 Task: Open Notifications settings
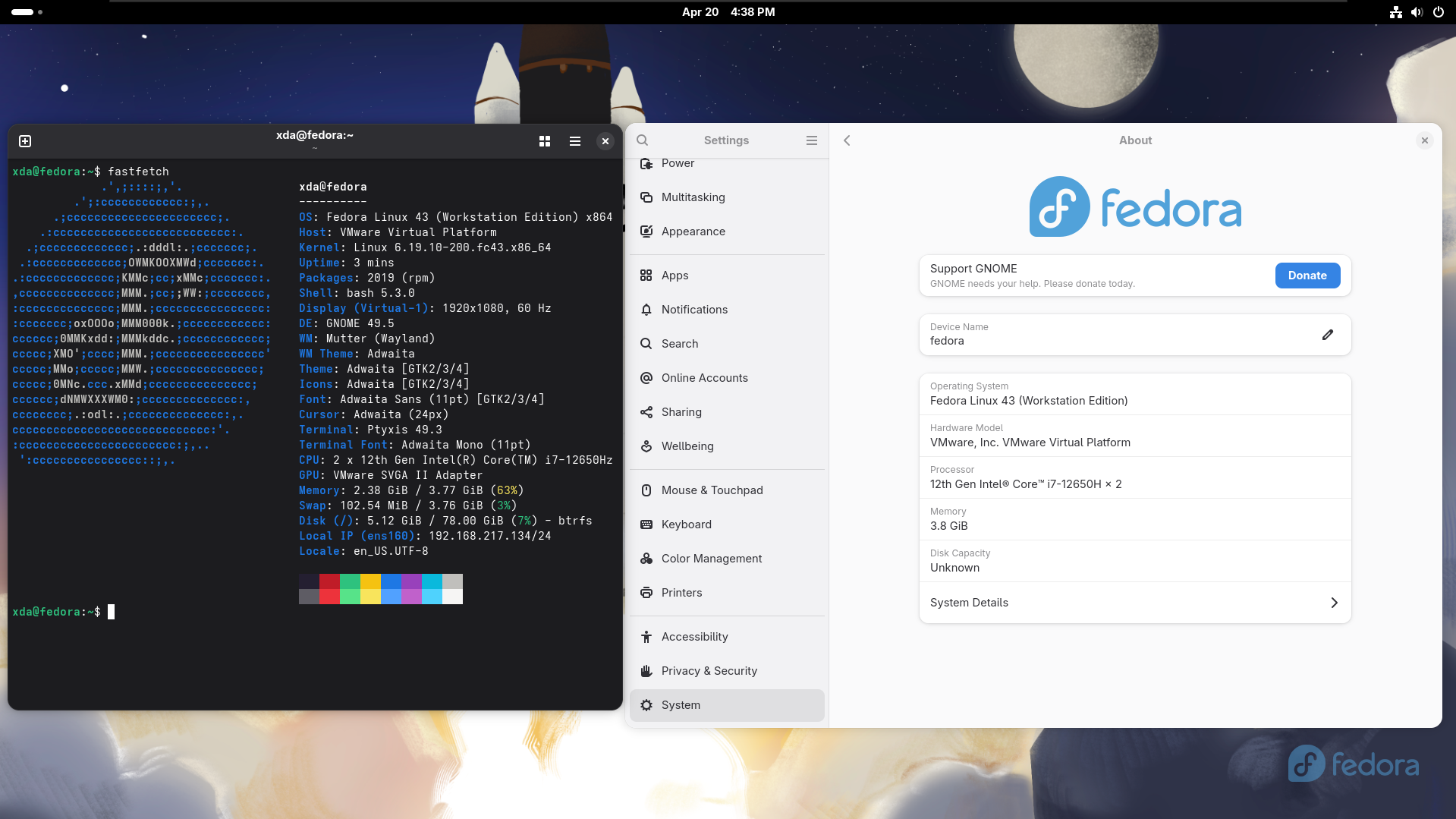click(727, 310)
